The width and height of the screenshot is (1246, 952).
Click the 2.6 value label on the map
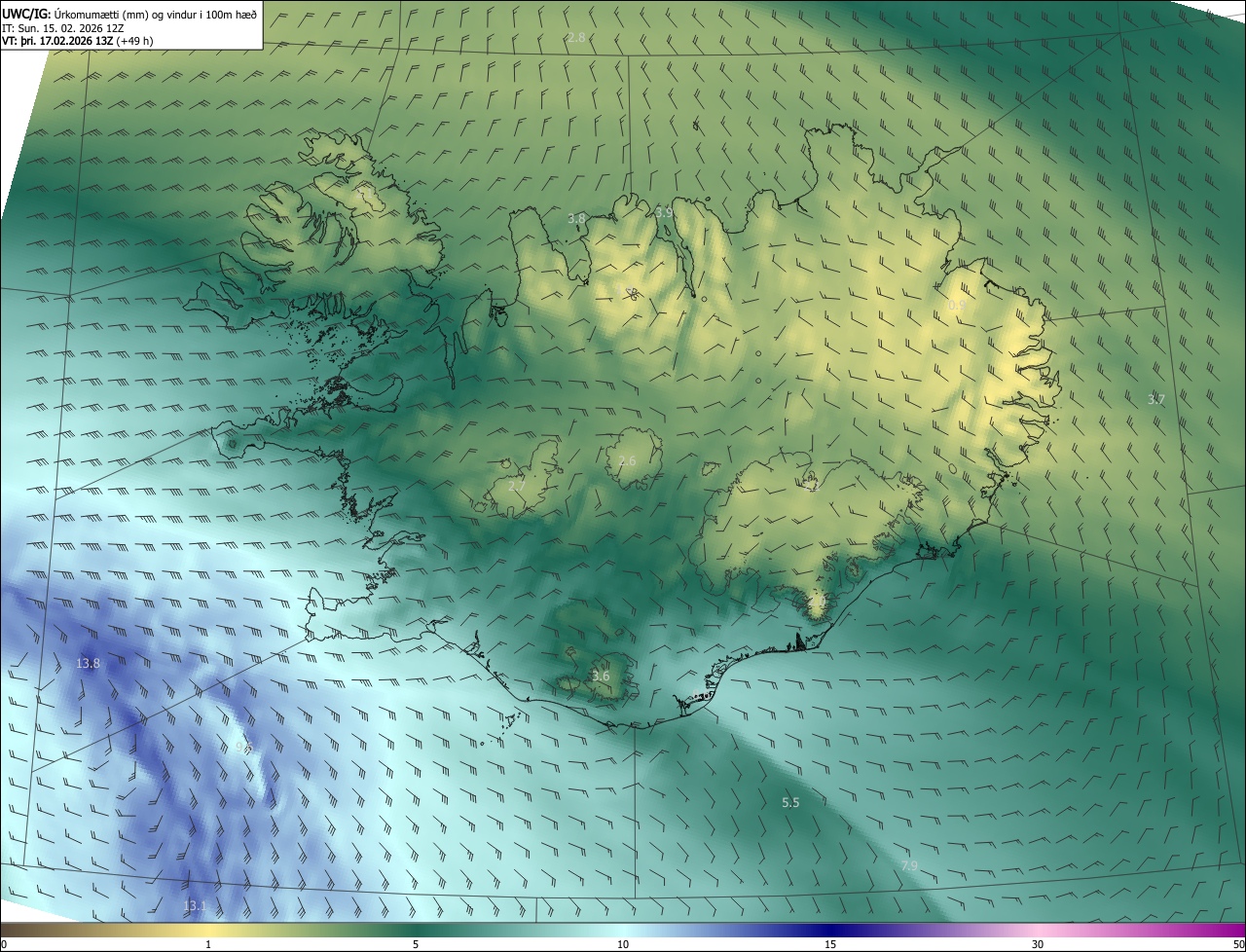click(627, 461)
